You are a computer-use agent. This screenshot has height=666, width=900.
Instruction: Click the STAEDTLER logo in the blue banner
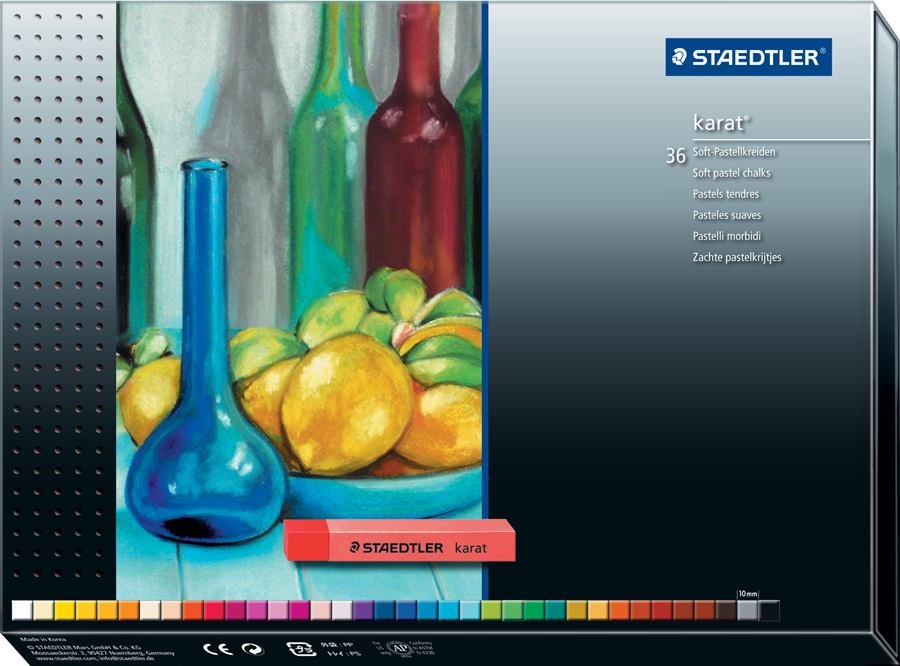(x=748, y=57)
